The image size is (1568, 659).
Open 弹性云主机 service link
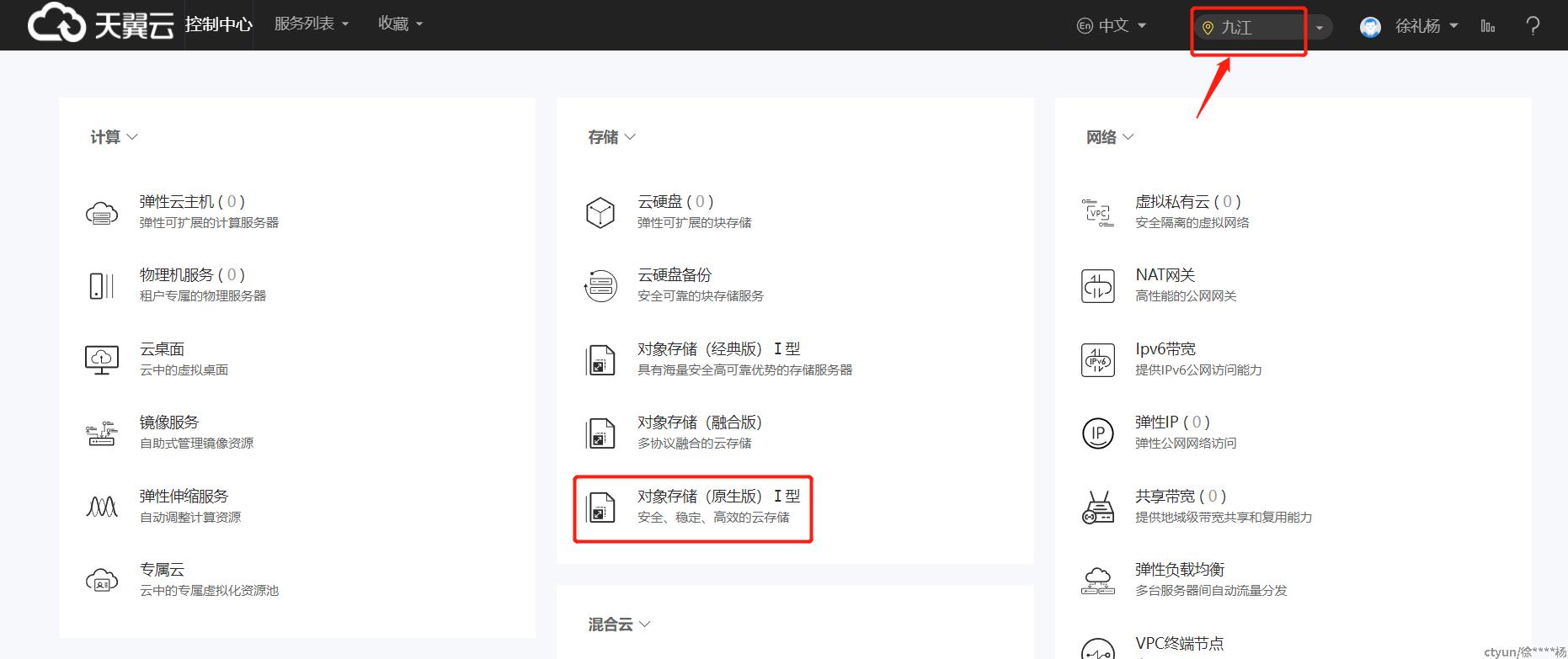coord(192,202)
